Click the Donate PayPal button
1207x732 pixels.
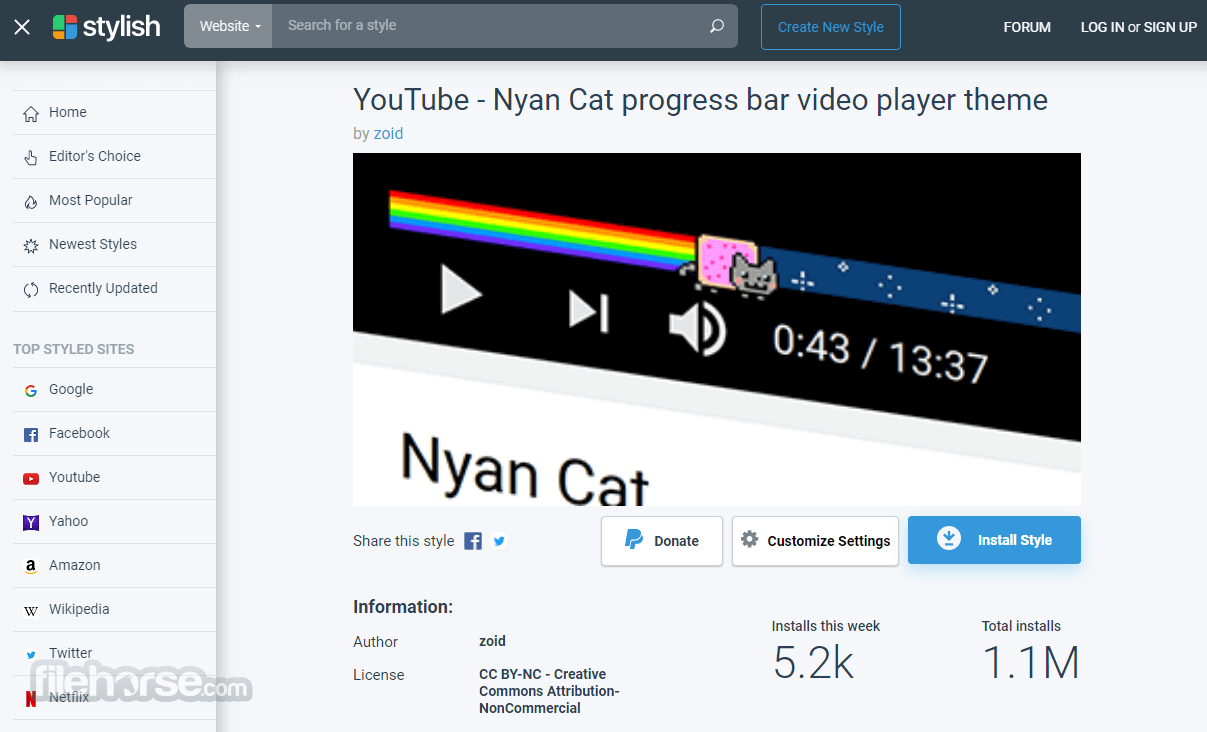[x=662, y=541]
